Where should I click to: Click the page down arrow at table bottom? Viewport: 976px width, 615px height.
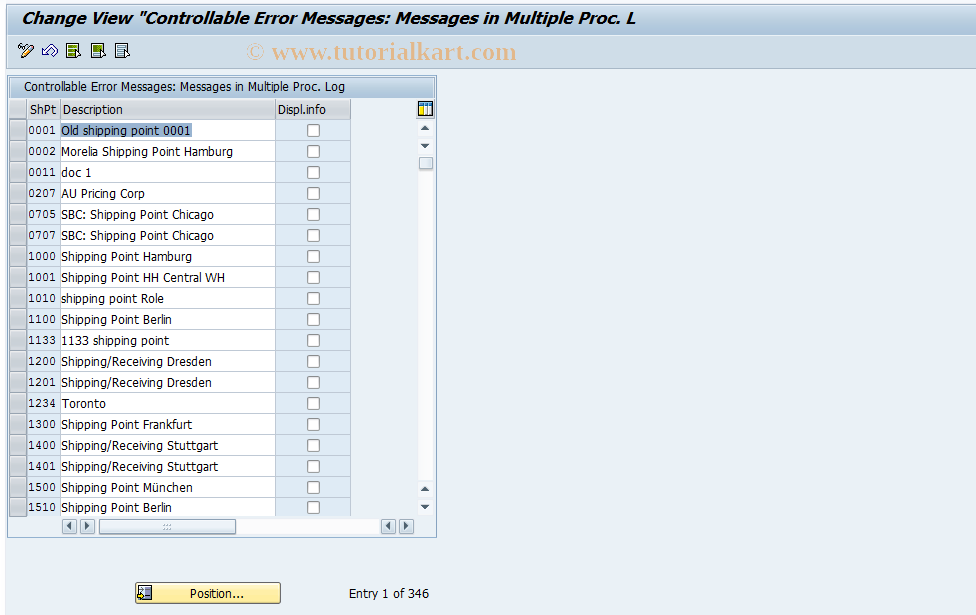coord(425,507)
